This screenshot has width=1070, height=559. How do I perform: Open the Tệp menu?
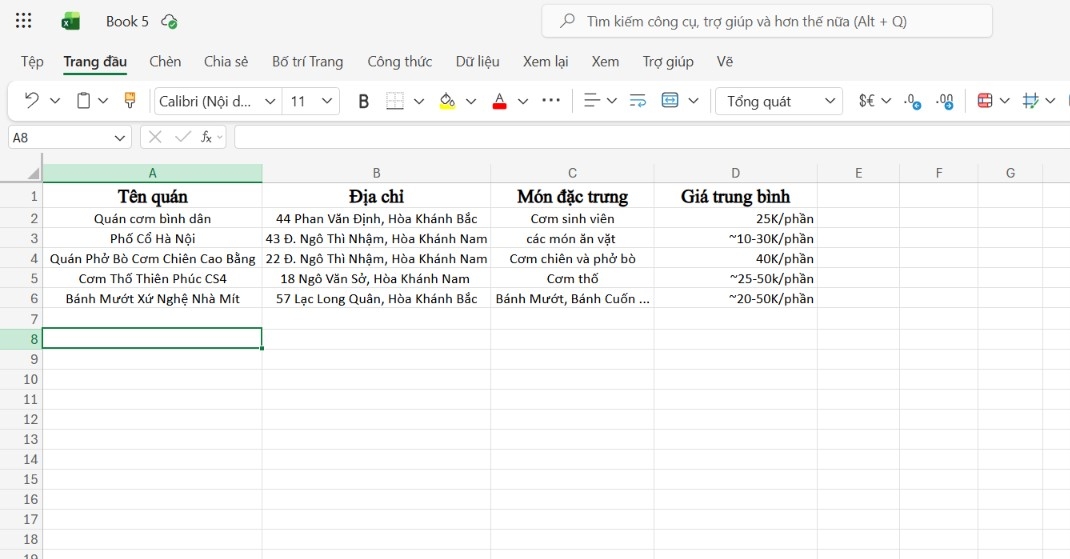click(x=32, y=61)
